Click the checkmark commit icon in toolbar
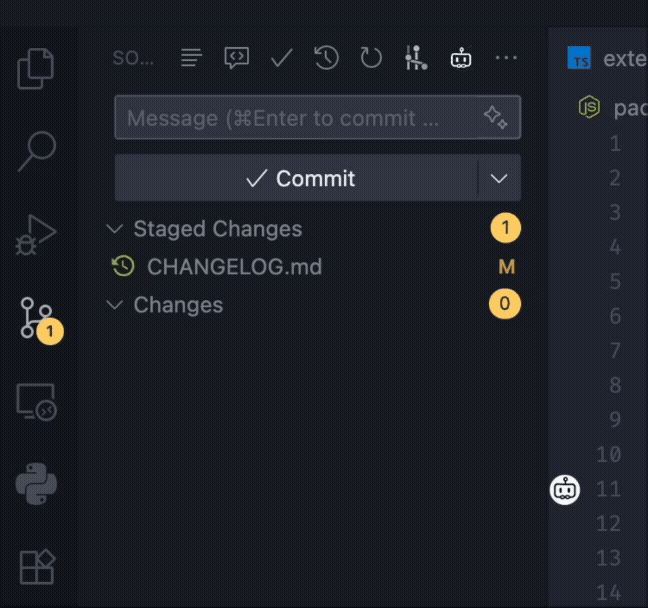This screenshot has width=648, height=608. click(281, 58)
